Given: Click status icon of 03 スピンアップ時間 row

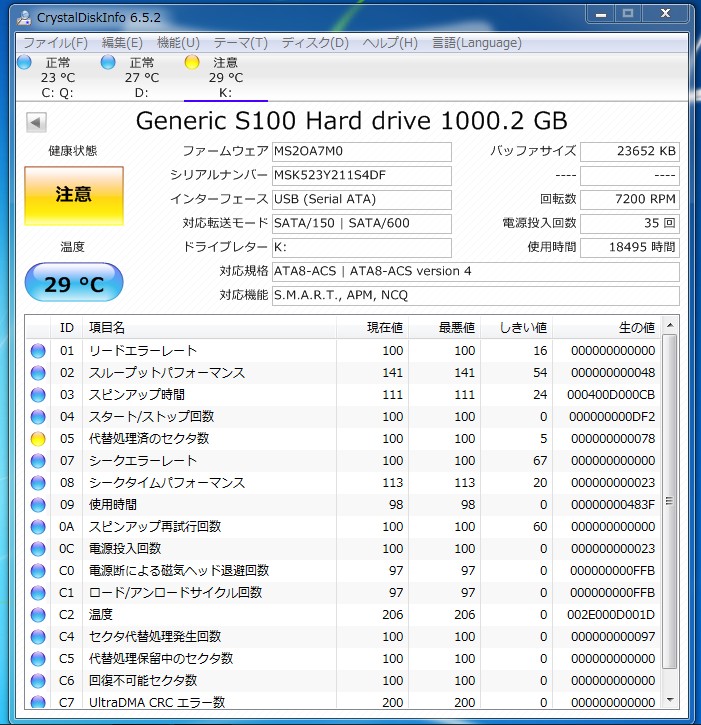Looking at the screenshot, I should pyautogui.click(x=38, y=395).
